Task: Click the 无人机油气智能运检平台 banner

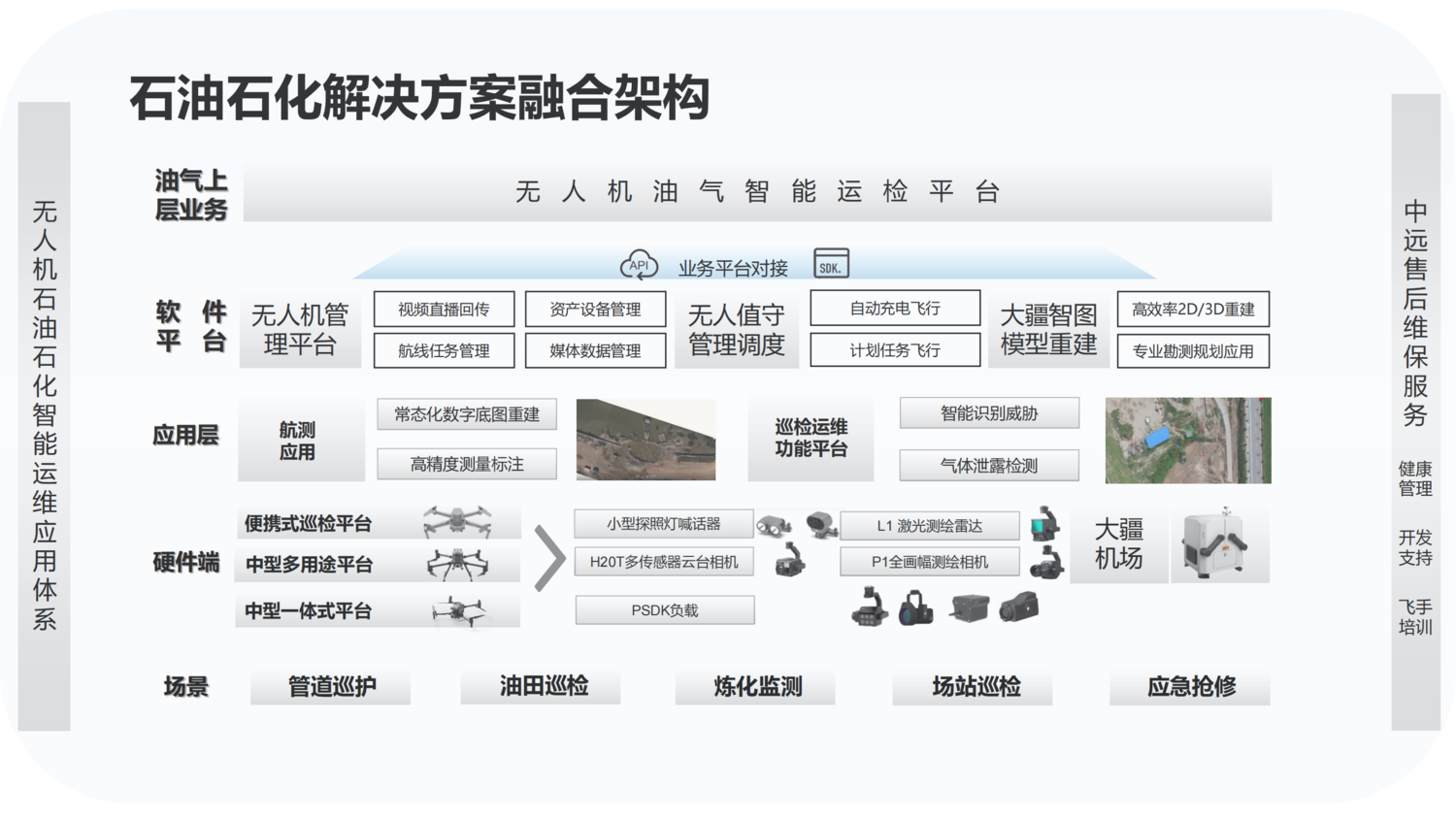Action: pyautogui.click(x=757, y=192)
